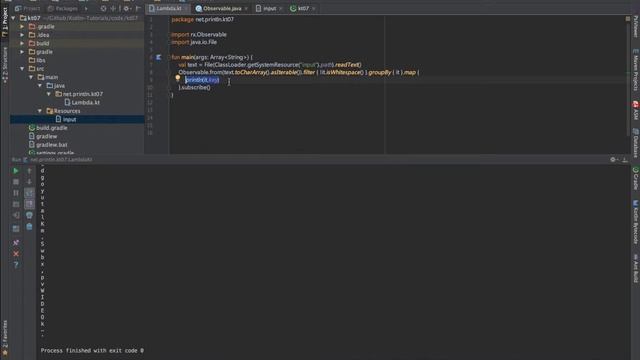The width and height of the screenshot is (640, 360).
Task: Collapse the java folder
Action: [x=40, y=86]
